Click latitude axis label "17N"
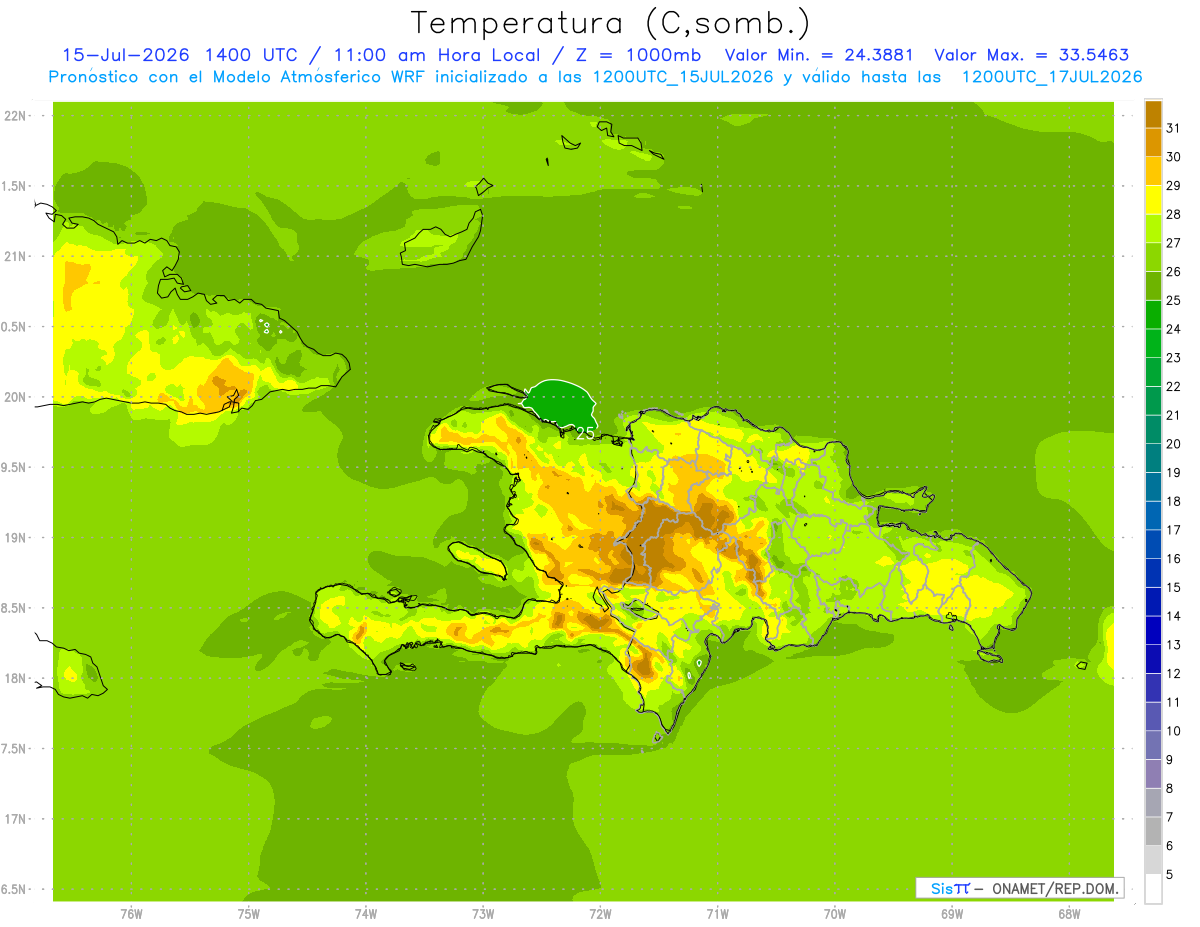This screenshot has width=1200, height=927. (x=15, y=819)
